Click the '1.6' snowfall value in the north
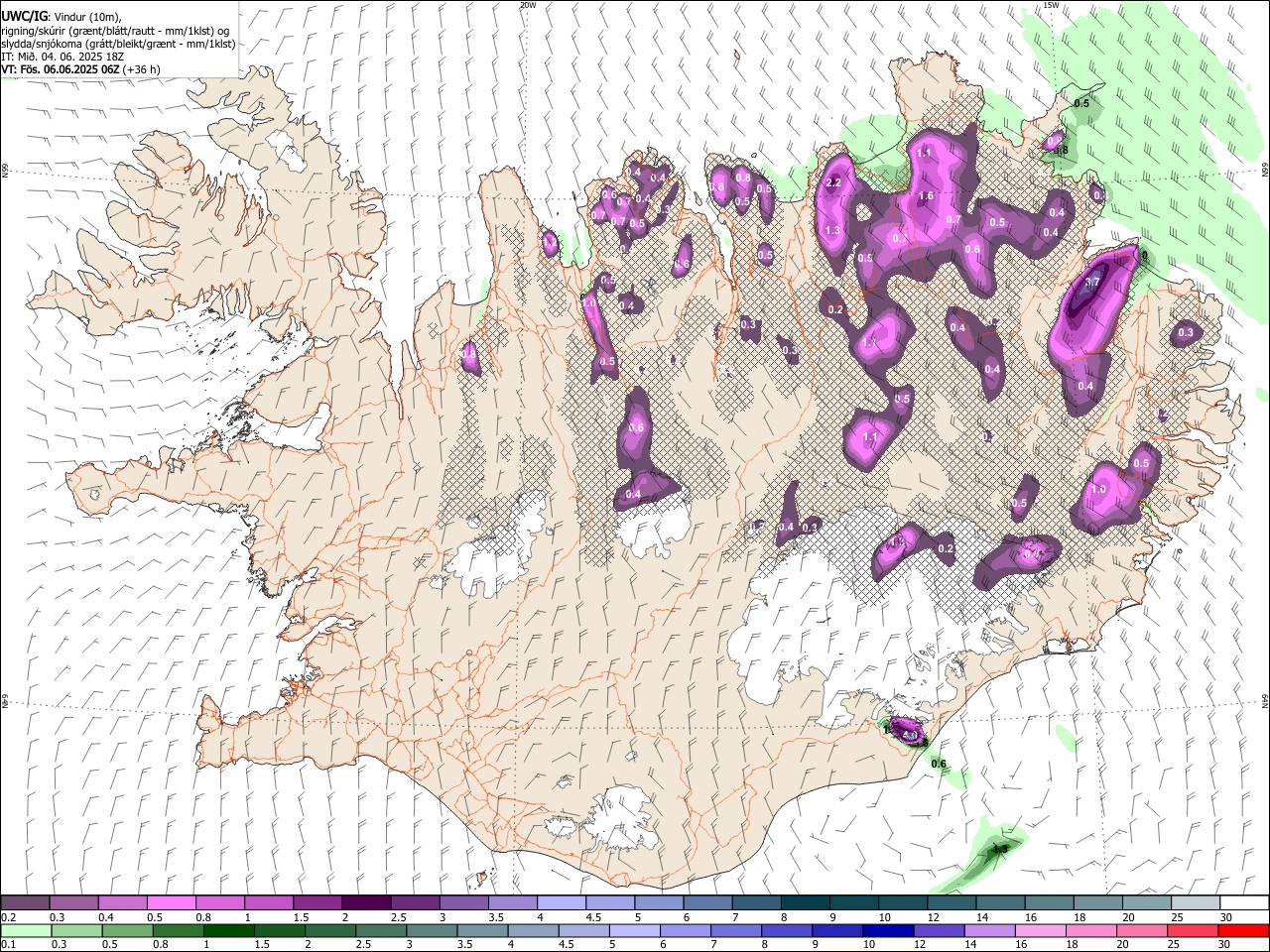Screen dimensions: 1270x952 coord(927,196)
